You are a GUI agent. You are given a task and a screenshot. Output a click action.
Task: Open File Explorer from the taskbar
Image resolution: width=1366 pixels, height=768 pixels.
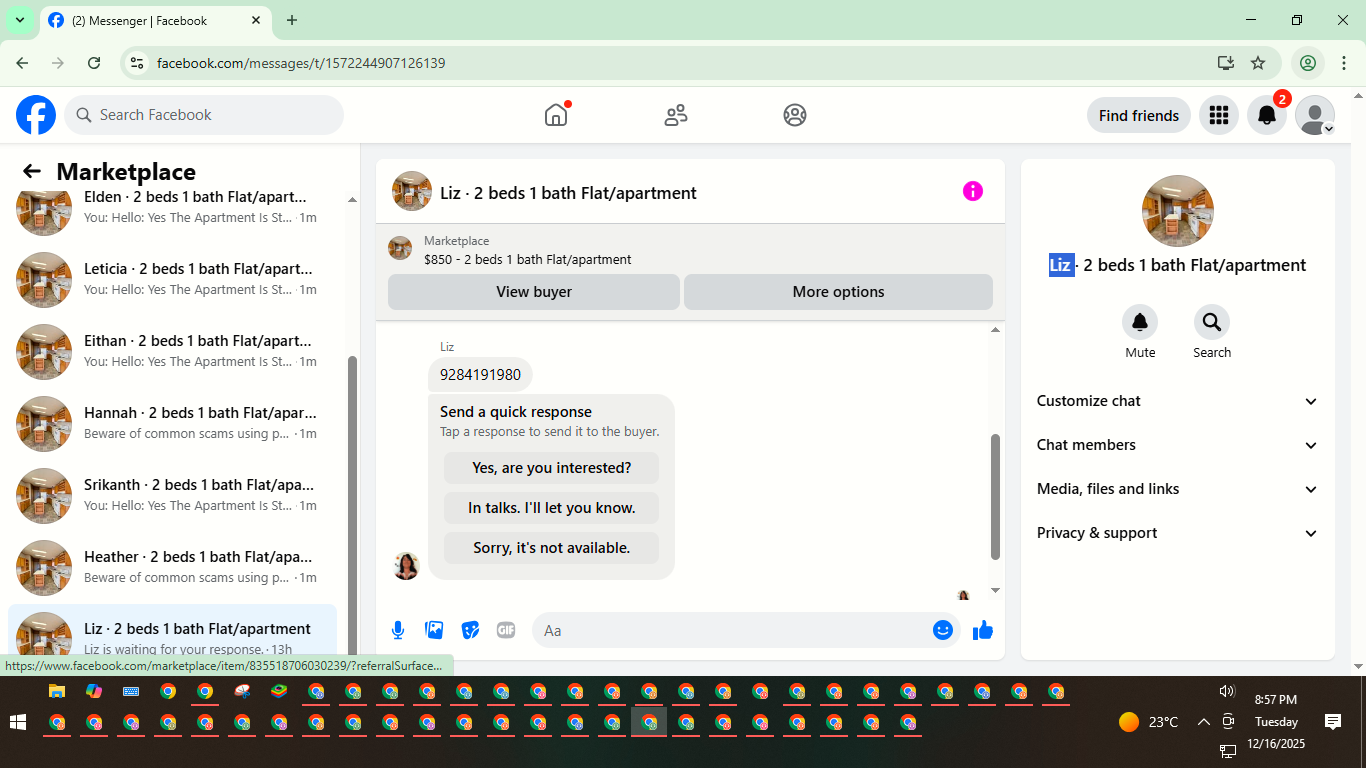point(57,691)
